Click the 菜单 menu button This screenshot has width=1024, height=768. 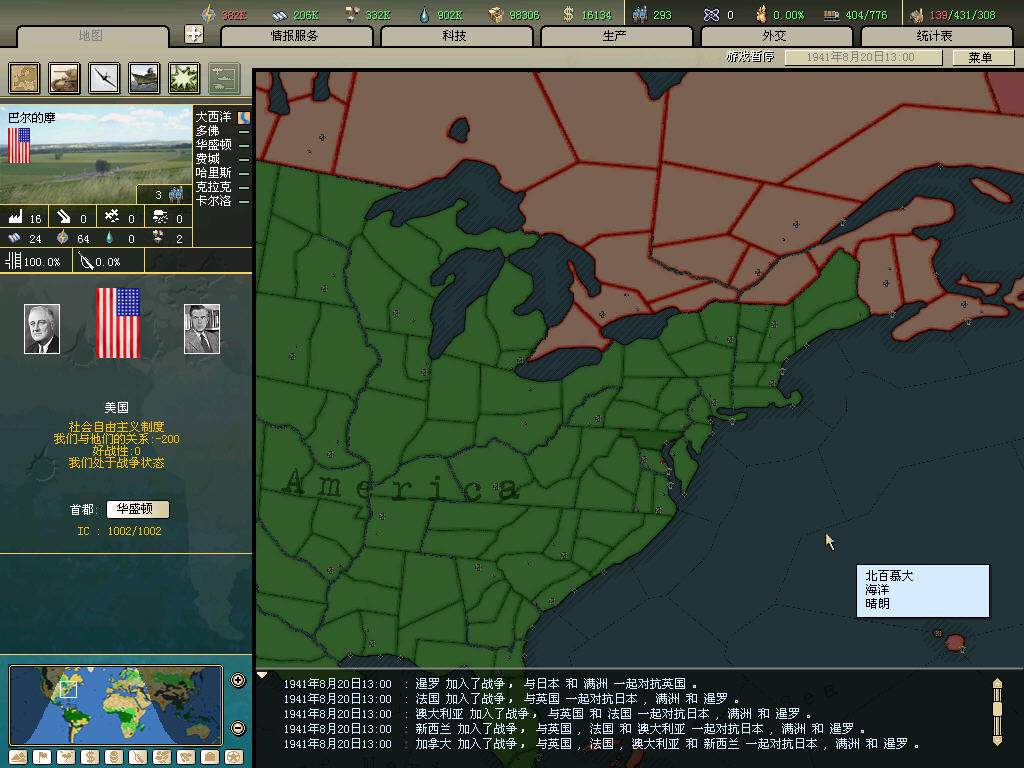click(x=983, y=57)
